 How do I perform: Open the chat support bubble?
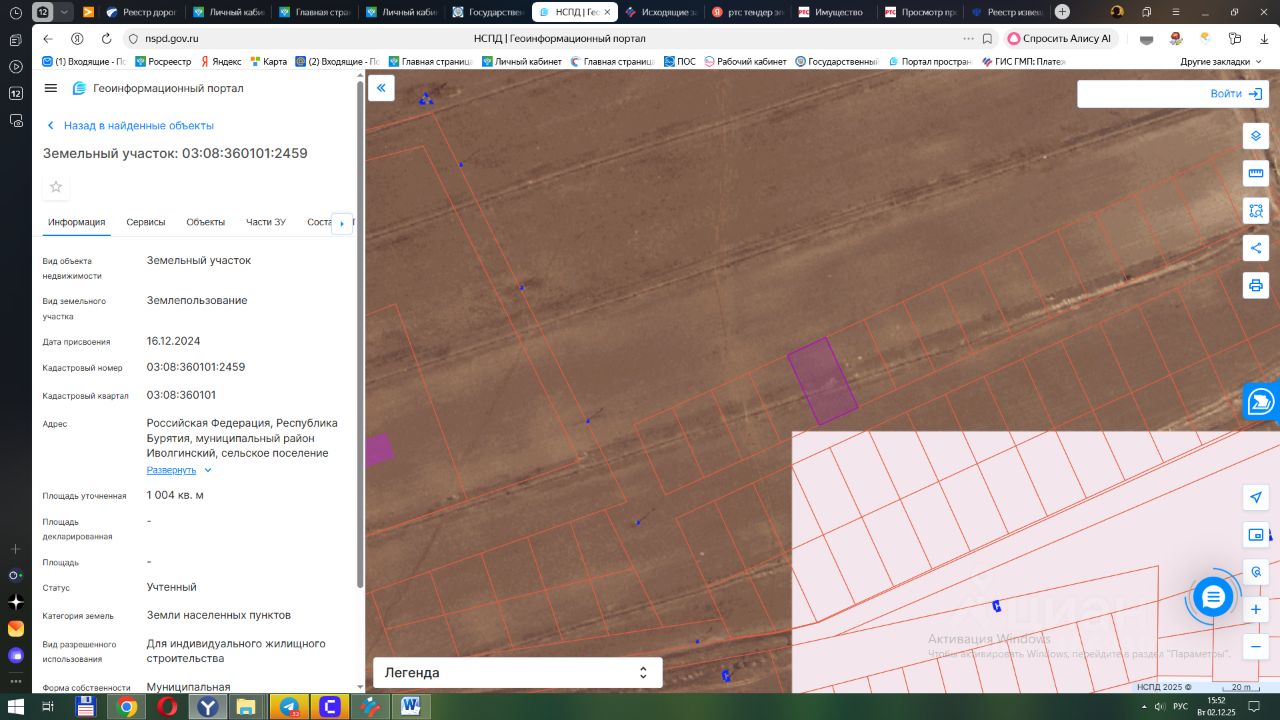point(1213,597)
